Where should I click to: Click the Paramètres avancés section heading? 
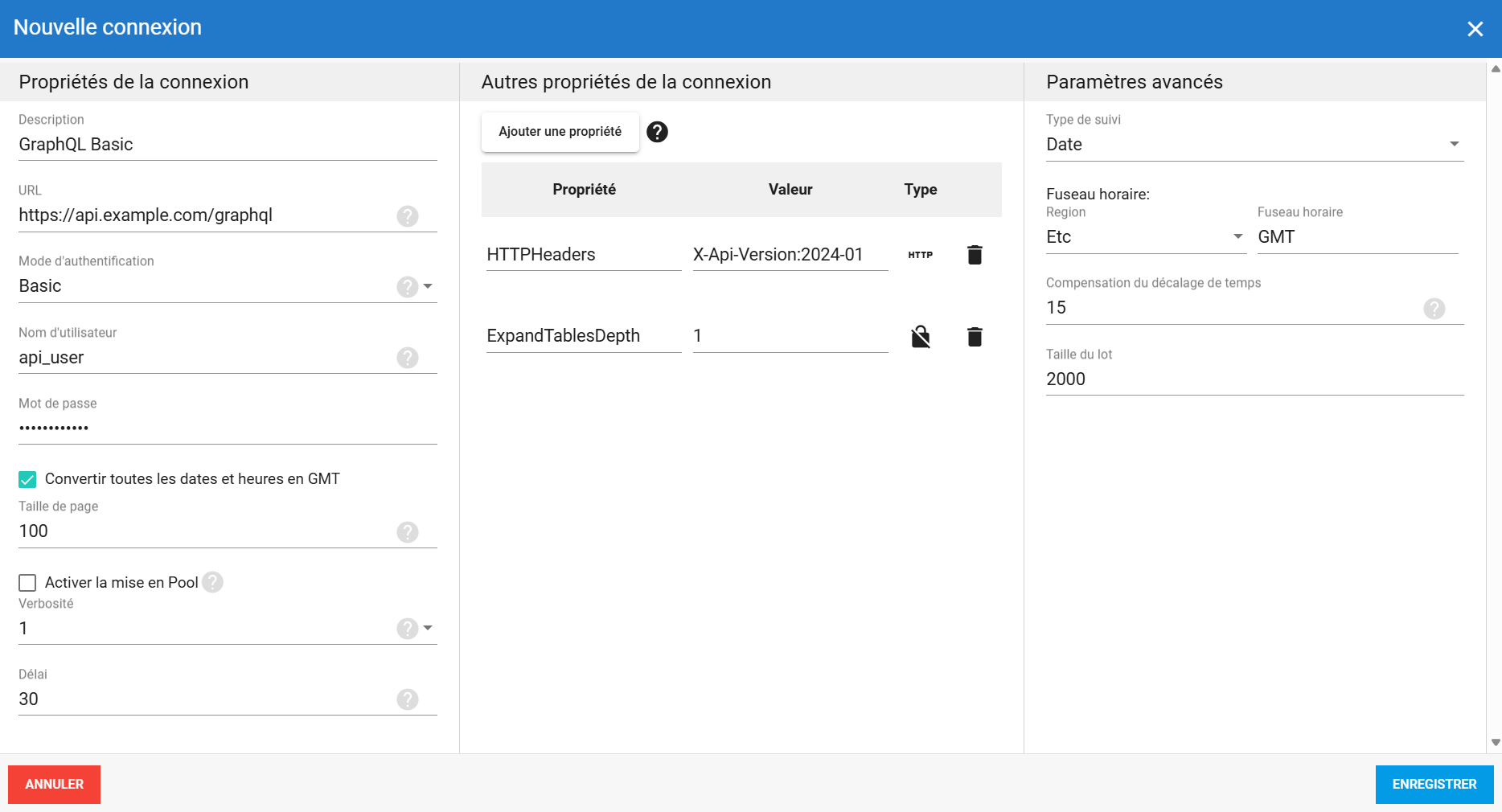click(x=1135, y=82)
